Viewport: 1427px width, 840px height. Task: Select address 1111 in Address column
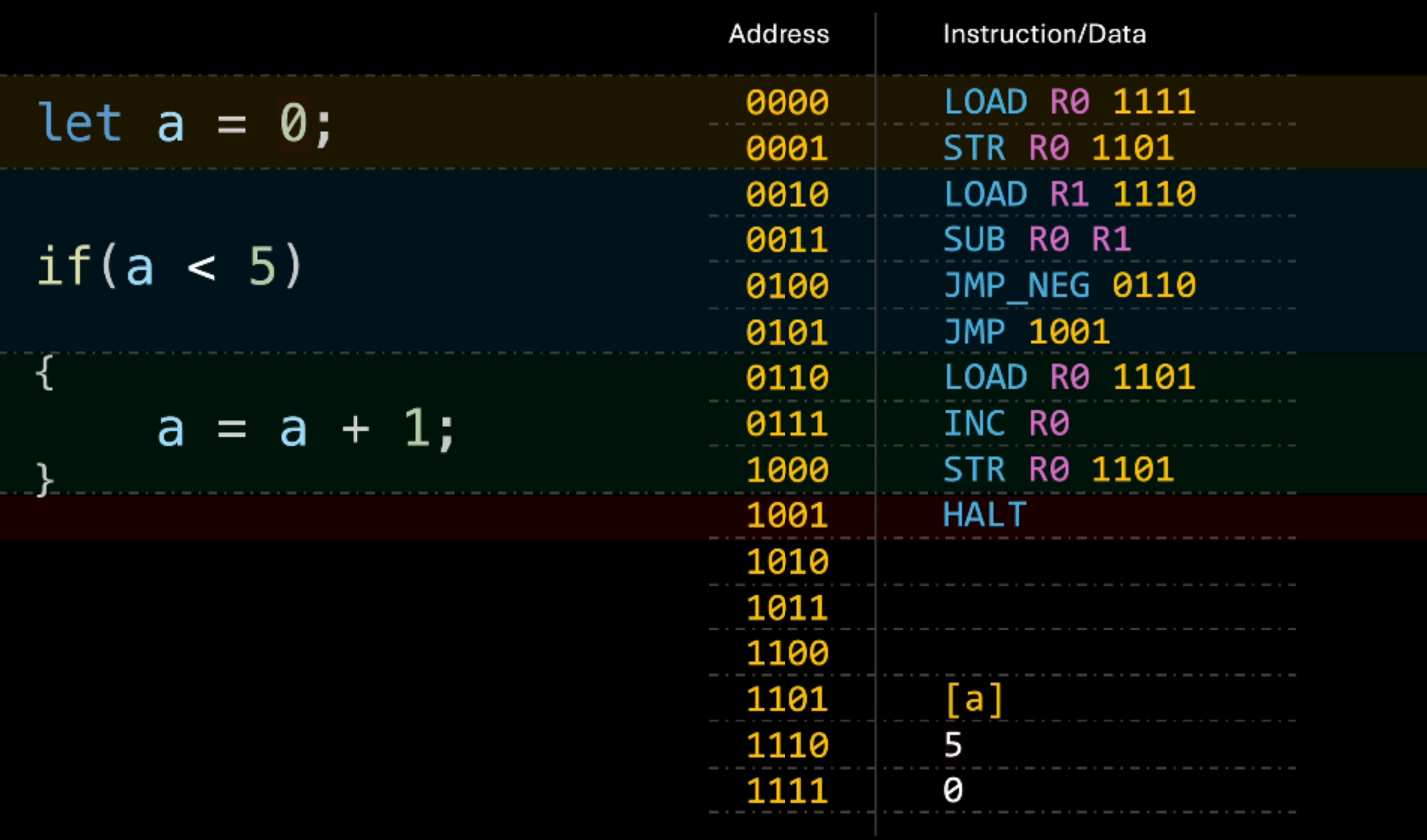[786, 791]
